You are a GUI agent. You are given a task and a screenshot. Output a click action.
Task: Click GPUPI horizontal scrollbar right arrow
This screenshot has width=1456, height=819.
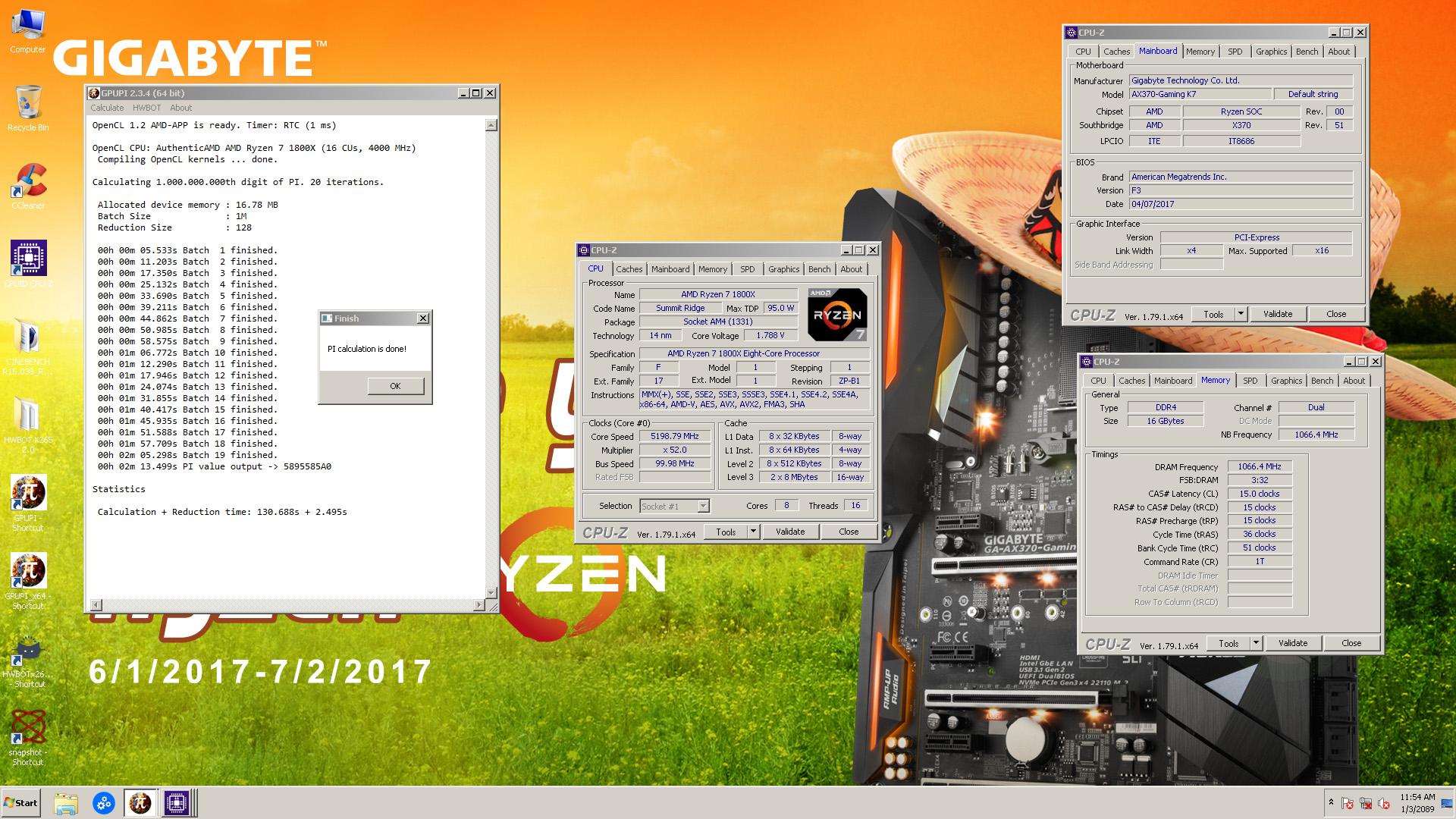click(479, 604)
